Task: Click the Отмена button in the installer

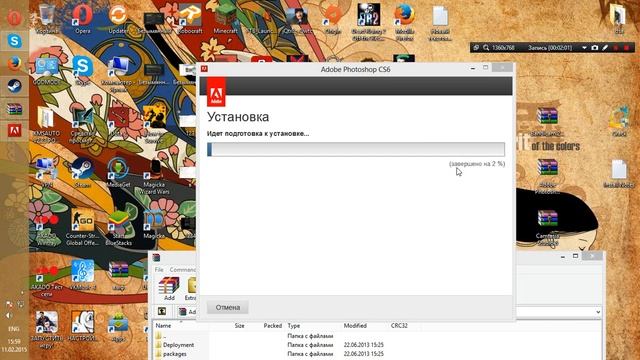Action: 227,307
